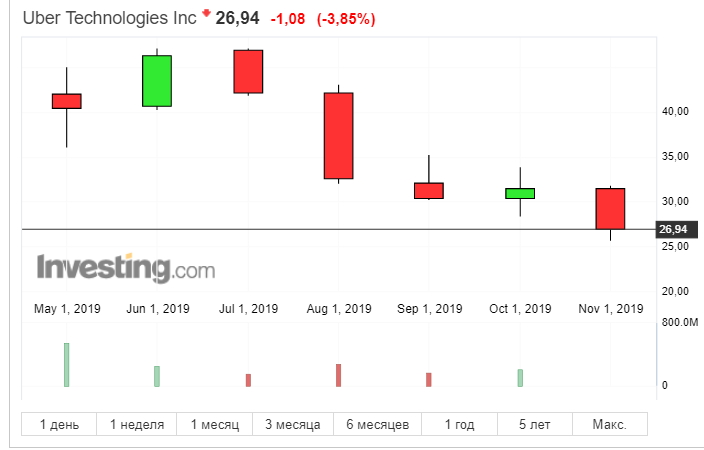Choose the 1 месяц period tab

[215, 425]
